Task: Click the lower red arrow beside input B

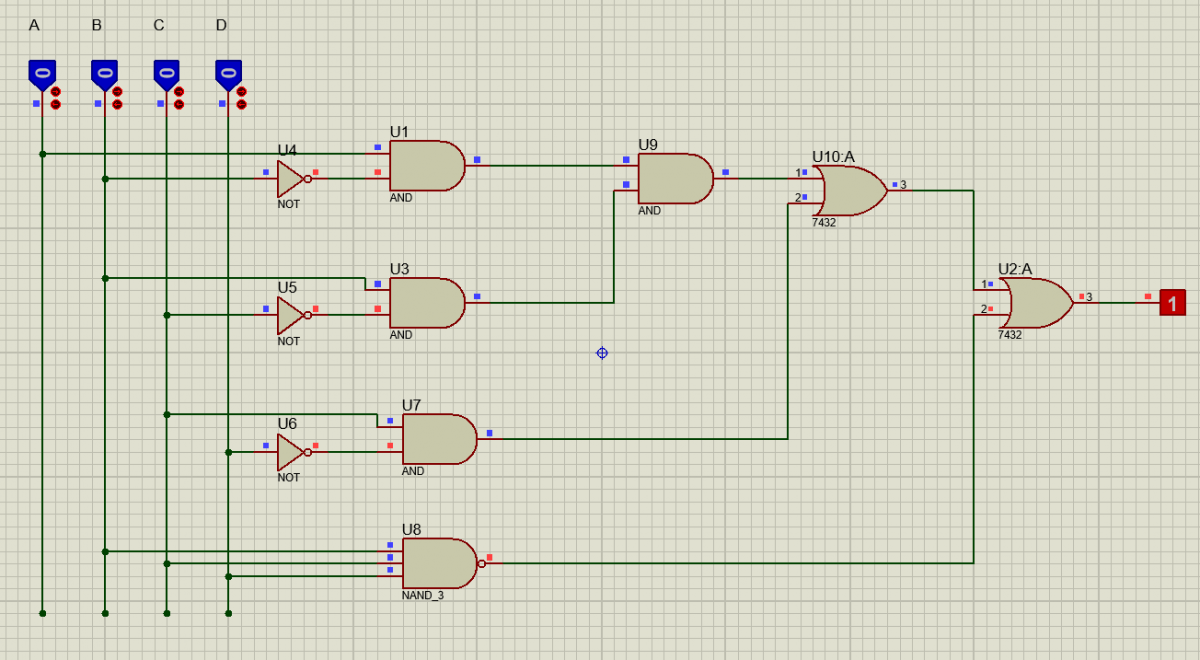Action: pyautogui.click(x=117, y=104)
